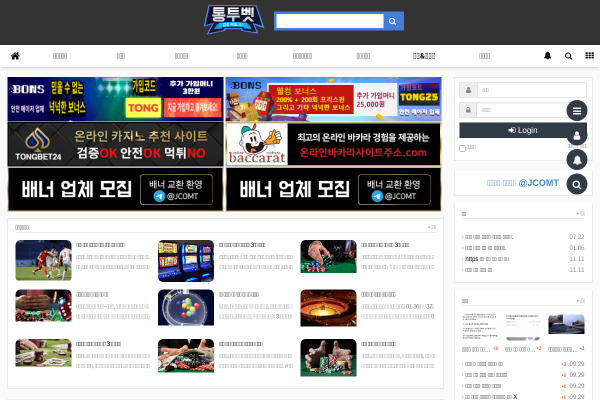Click the home icon in navigation bar

click(15, 56)
